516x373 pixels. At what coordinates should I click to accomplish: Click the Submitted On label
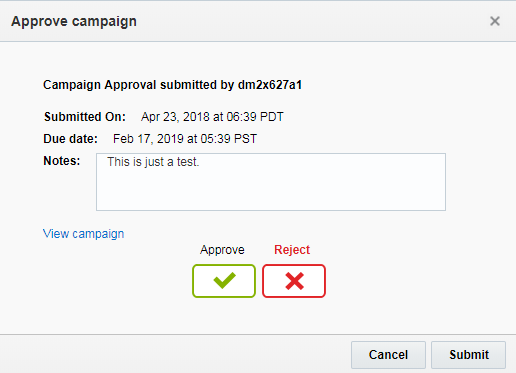(85, 117)
